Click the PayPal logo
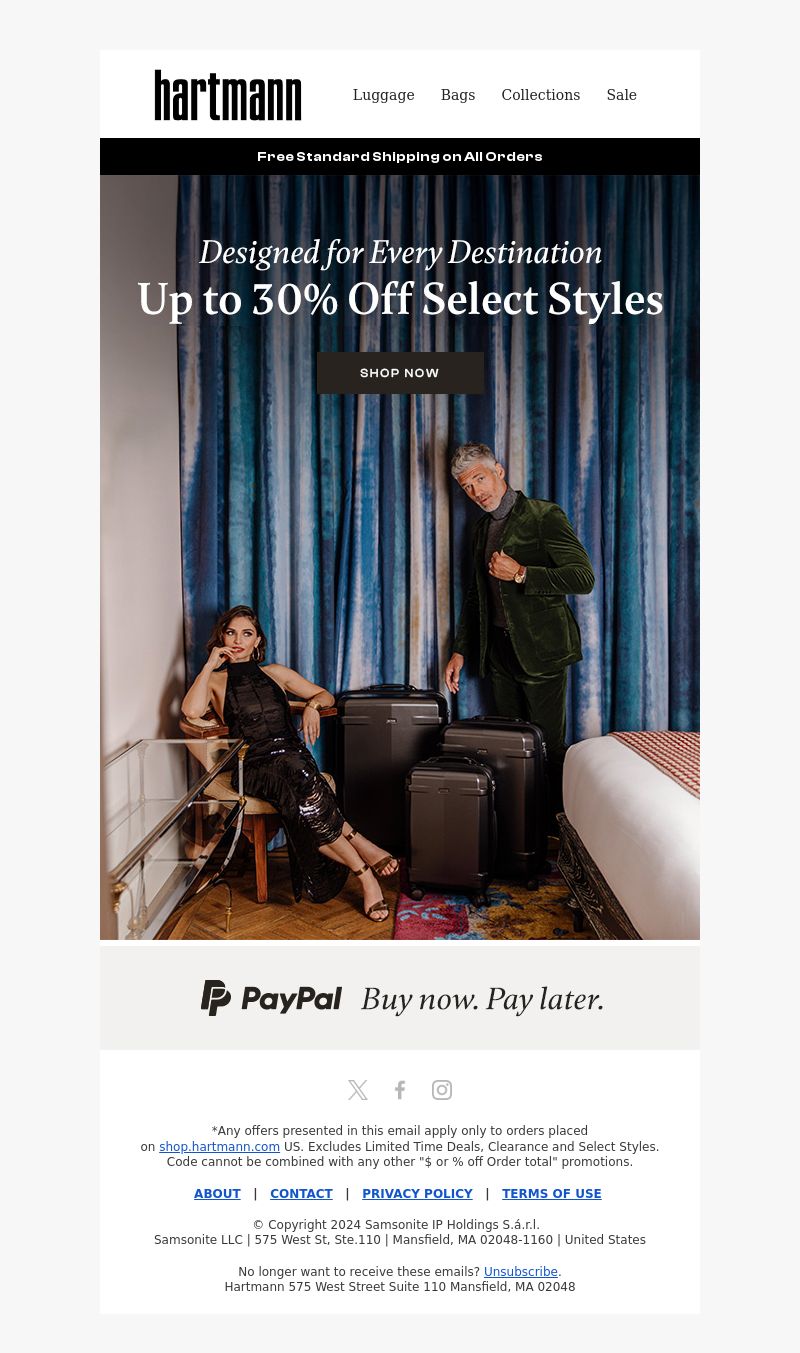This screenshot has height=1353, width=800. click(x=271, y=998)
